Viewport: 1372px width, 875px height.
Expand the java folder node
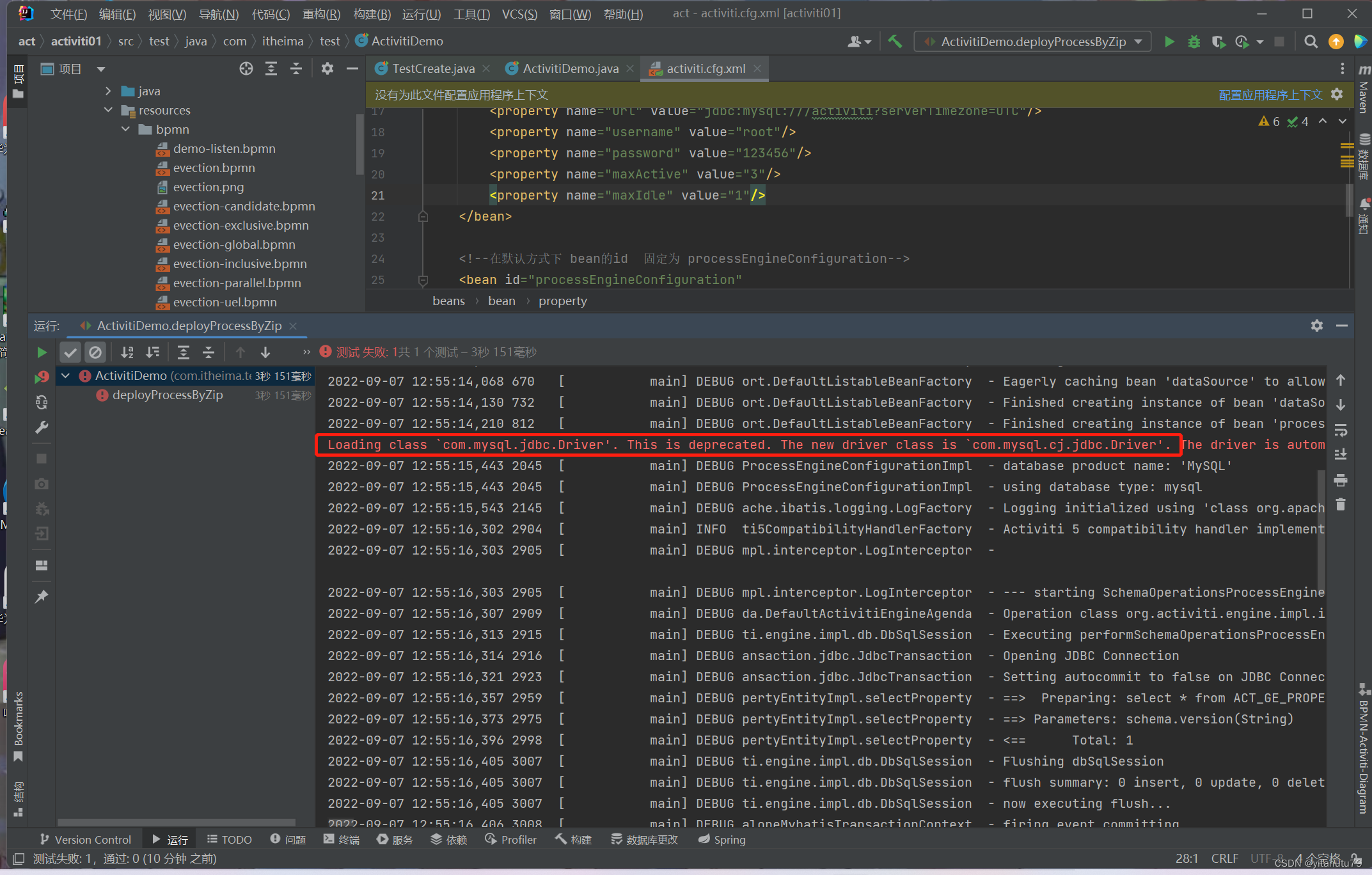108,91
